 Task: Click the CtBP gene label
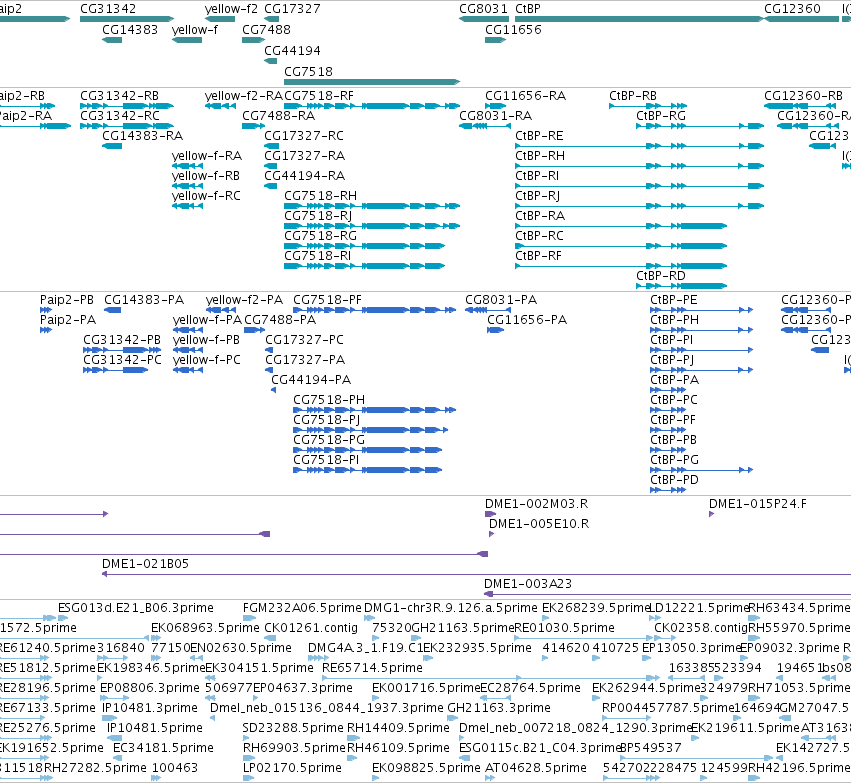[x=528, y=9]
